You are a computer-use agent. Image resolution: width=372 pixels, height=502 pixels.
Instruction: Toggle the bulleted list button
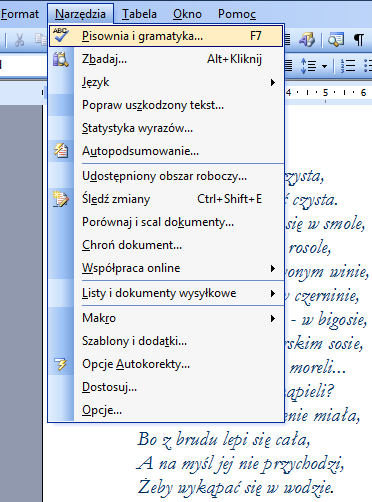point(368,66)
